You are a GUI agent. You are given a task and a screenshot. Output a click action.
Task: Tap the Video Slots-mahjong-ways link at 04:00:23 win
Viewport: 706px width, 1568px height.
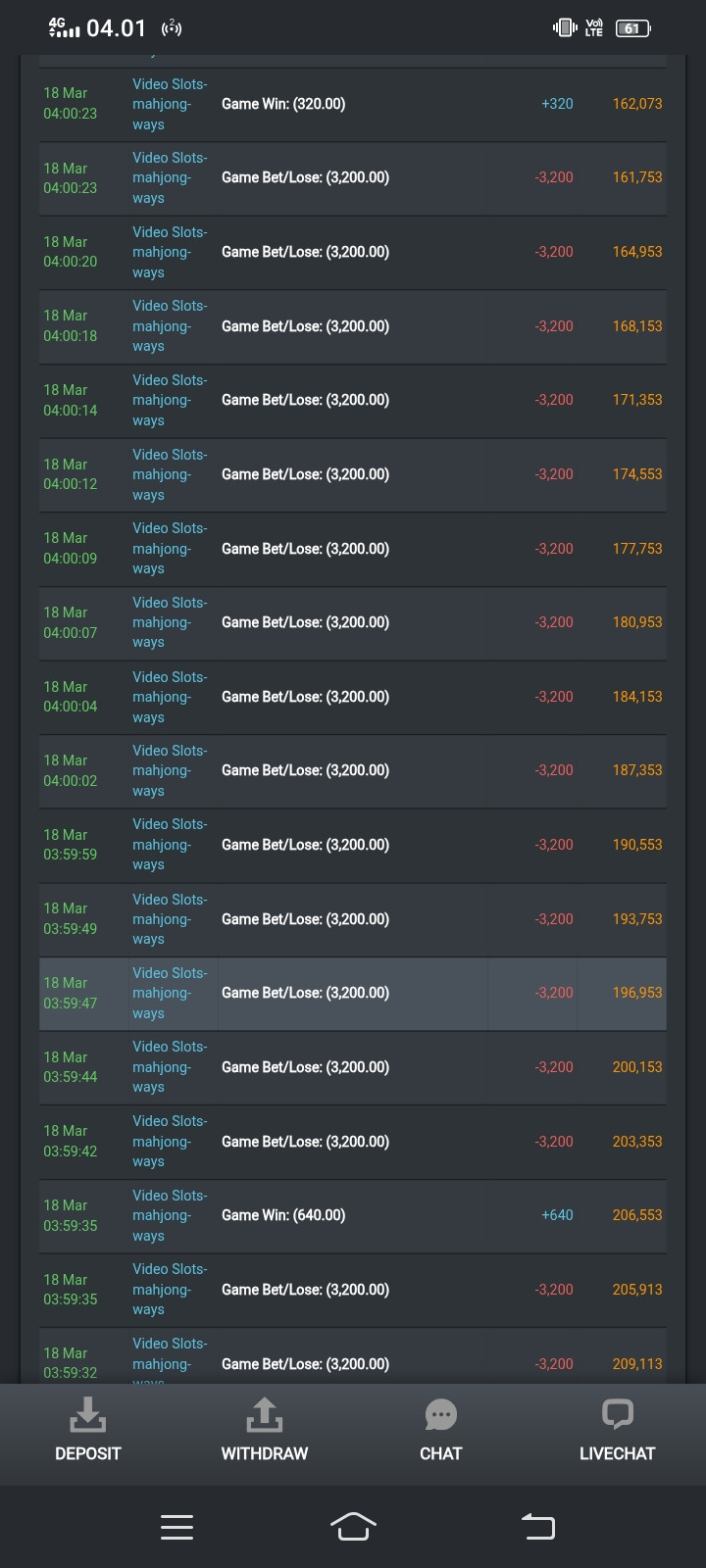tap(170, 104)
